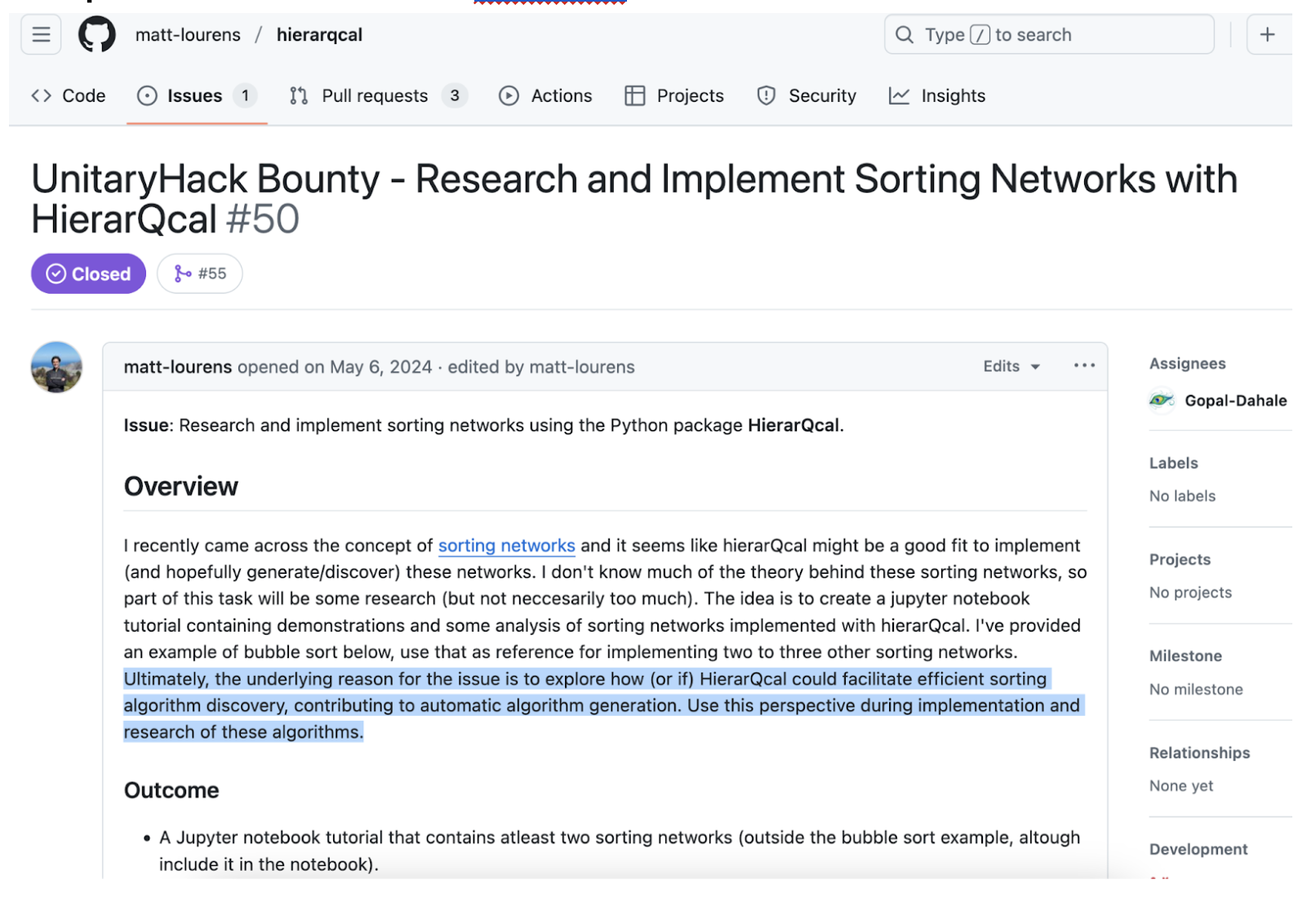Viewport: 1316px width, 906px height.
Task: Switch to the Issues tab
Action: 195,95
